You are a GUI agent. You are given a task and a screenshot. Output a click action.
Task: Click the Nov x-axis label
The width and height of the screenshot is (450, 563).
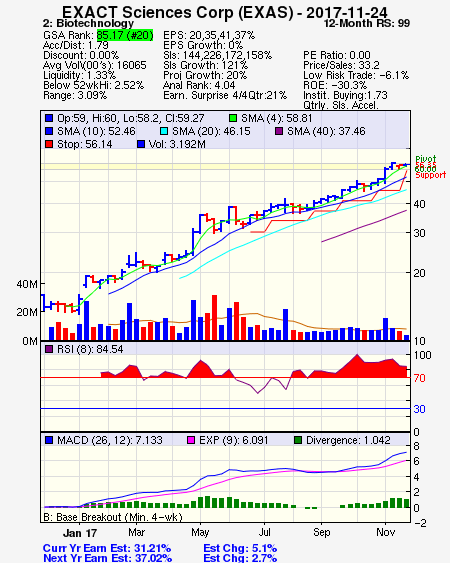point(386,532)
